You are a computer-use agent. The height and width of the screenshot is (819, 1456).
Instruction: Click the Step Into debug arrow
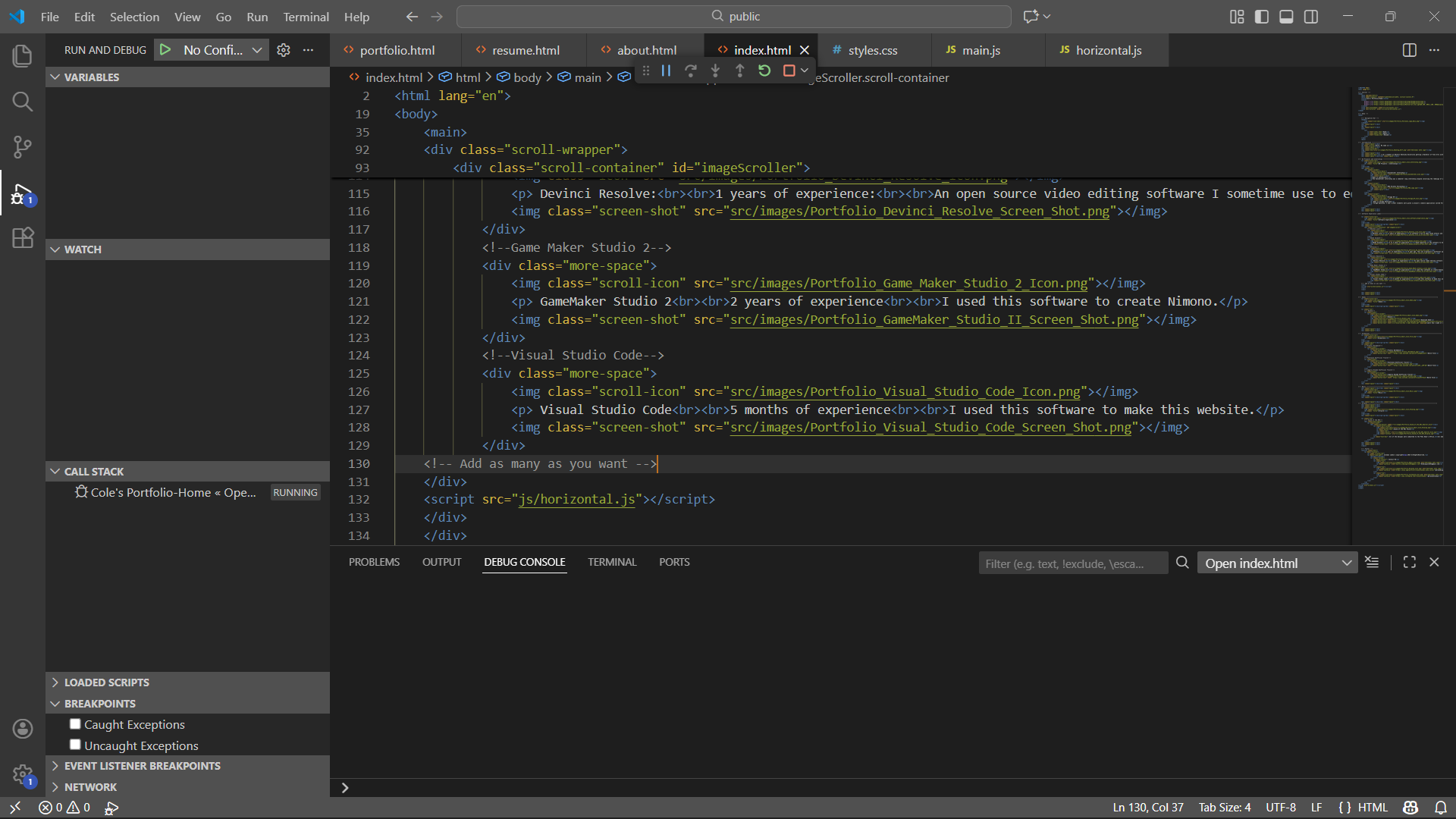[715, 71]
